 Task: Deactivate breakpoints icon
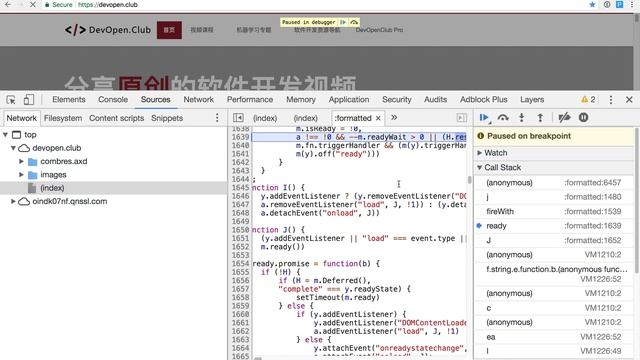tap(564, 118)
